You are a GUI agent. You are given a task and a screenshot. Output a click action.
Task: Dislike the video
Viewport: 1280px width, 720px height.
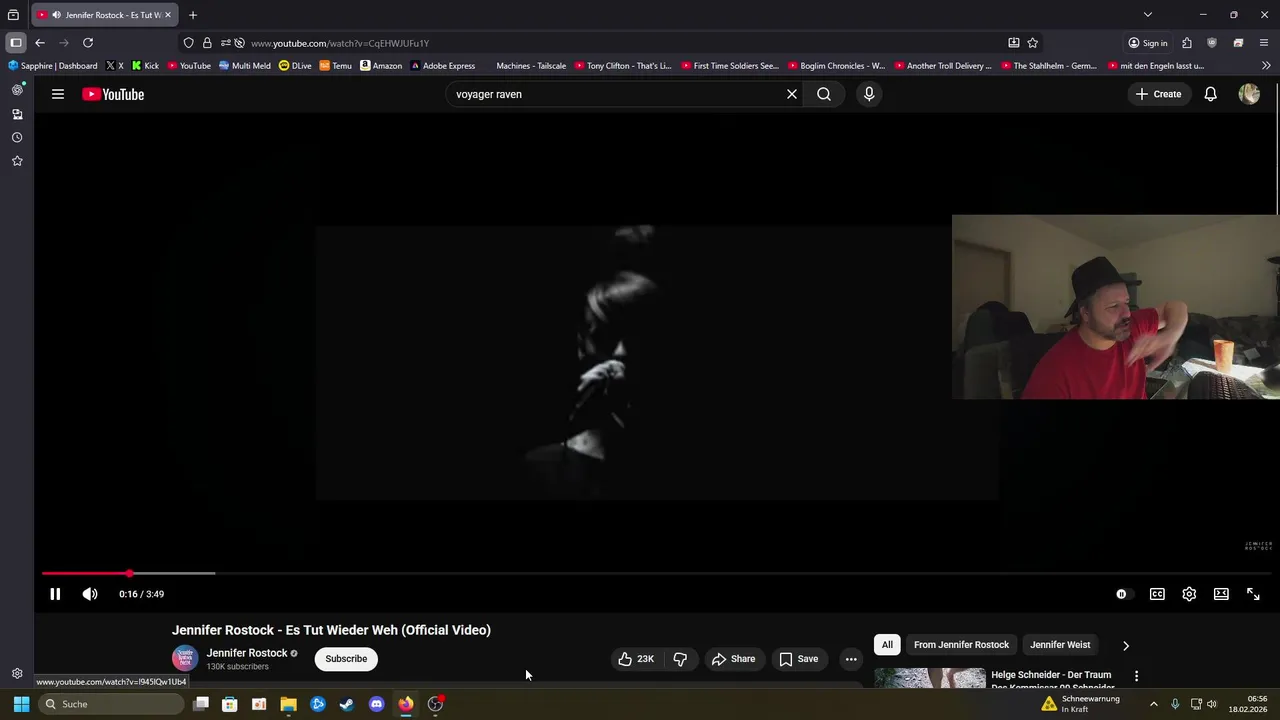click(x=680, y=659)
